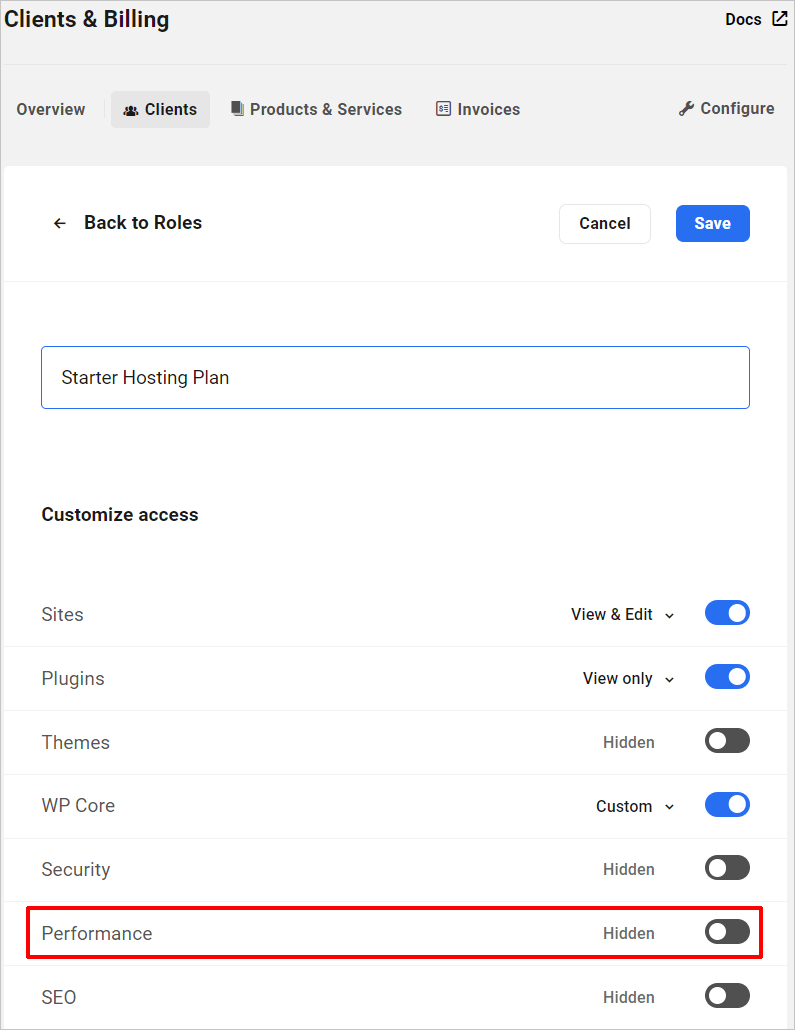The width and height of the screenshot is (795, 1030).
Task: Click the Products & Services box icon
Action: (238, 109)
